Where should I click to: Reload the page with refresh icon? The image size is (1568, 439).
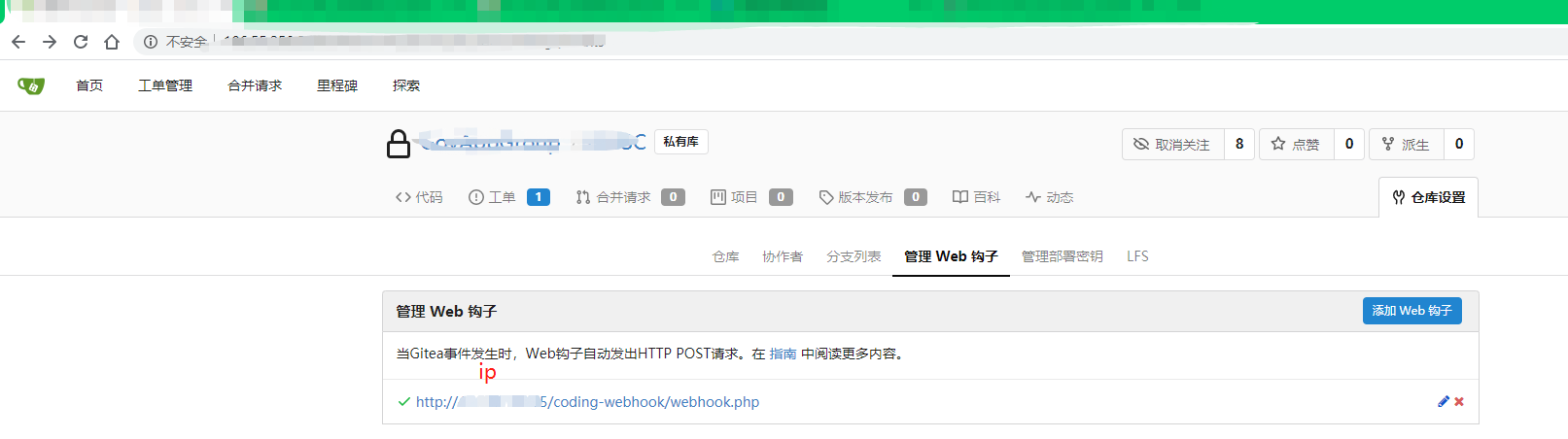point(81,42)
